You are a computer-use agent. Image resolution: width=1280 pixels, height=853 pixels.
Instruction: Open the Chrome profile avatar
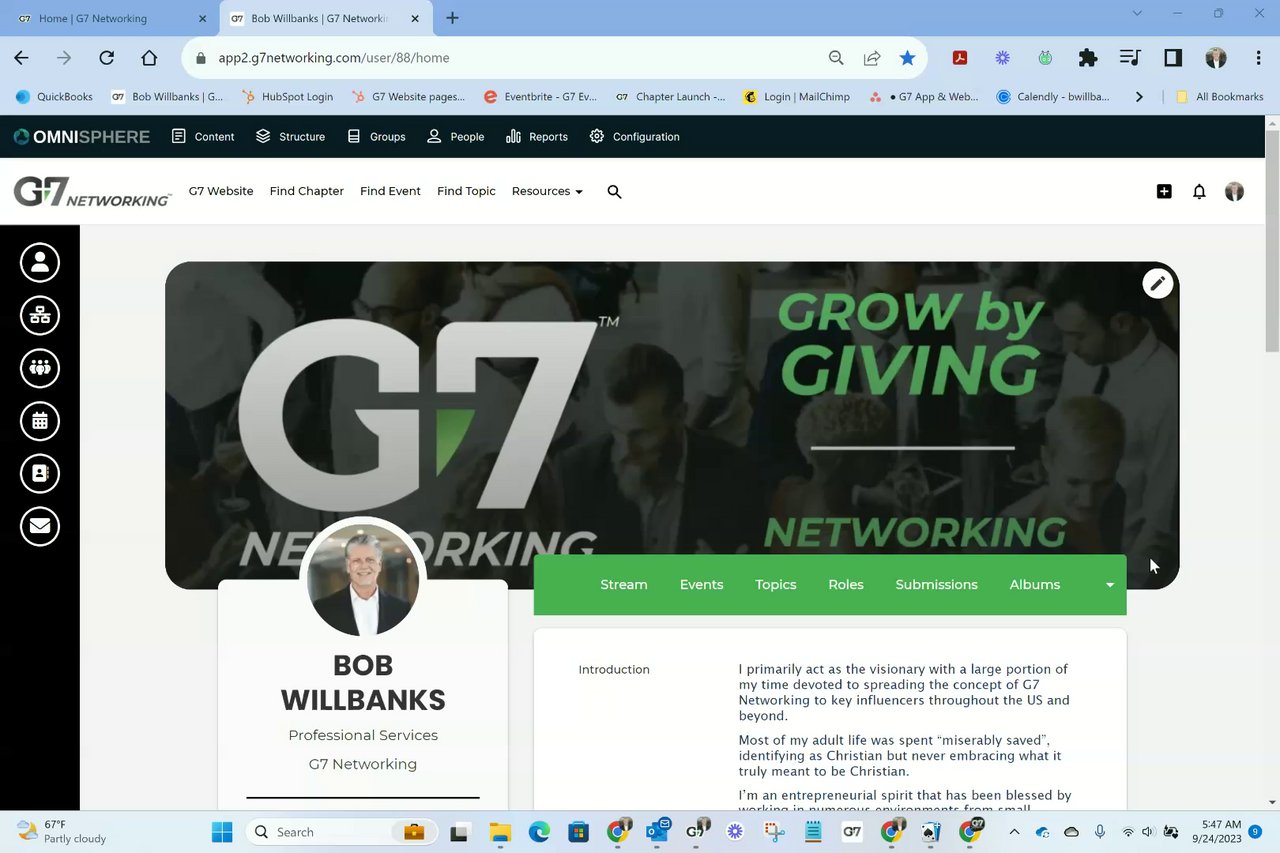pyautogui.click(x=1216, y=58)
